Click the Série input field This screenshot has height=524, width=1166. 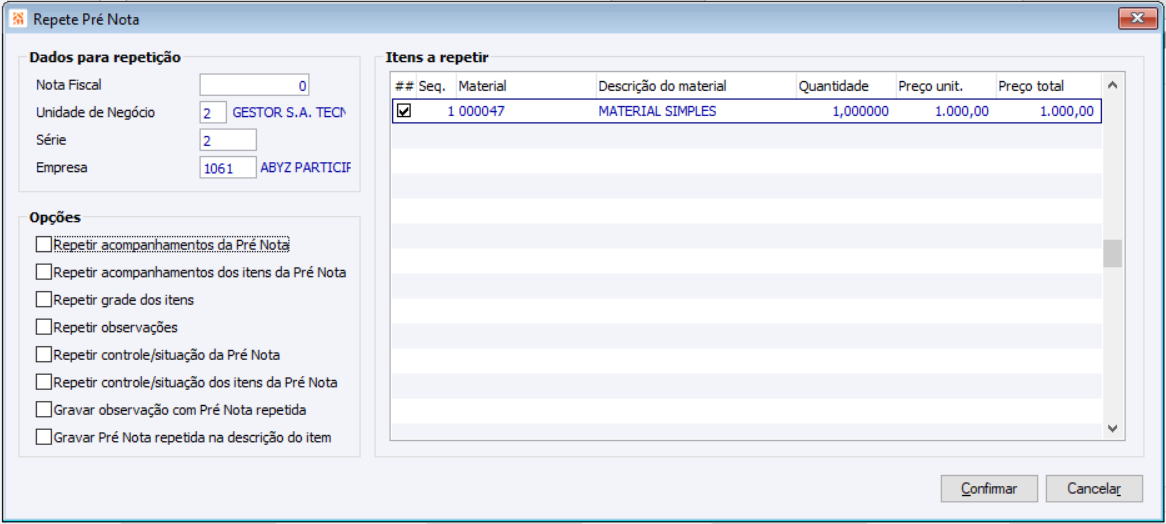[x=228, y=140]
